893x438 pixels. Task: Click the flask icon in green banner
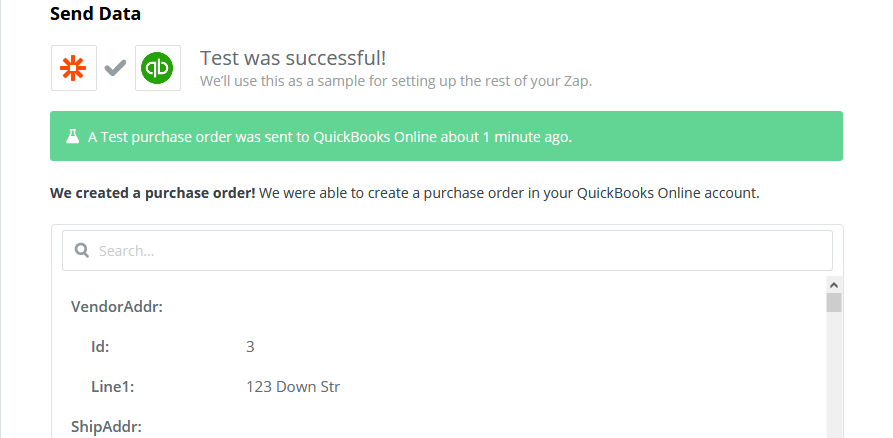[x=72, y=136]
